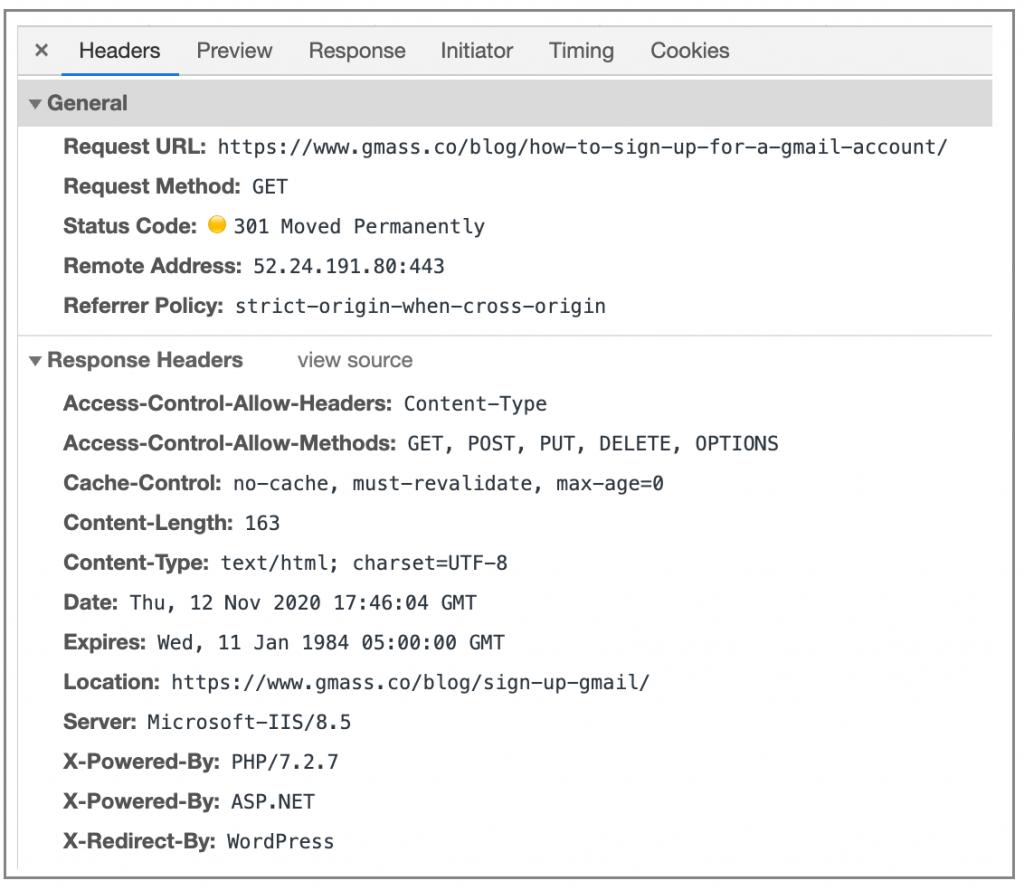Open the Preview tab

[x=234, y=51]
